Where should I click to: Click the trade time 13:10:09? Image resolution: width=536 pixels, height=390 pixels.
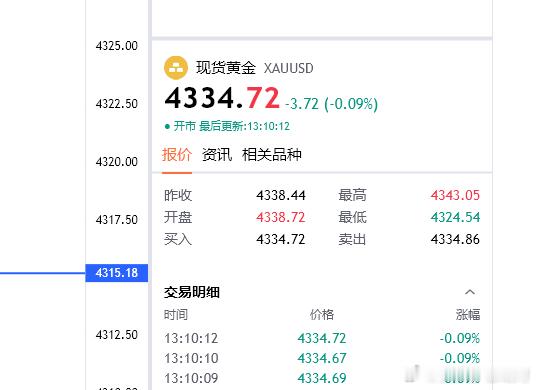pyautogui.click(x=191, y=378)
